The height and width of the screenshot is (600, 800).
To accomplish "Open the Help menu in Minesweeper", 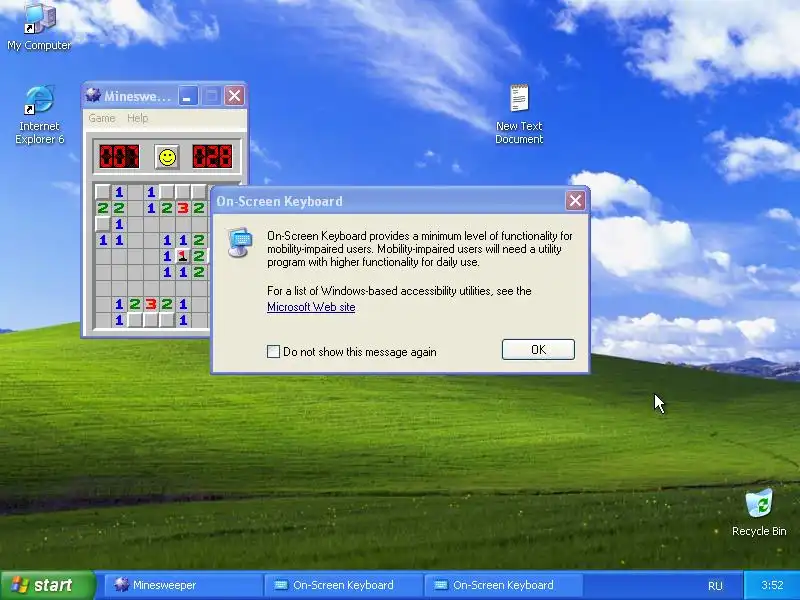I will (137, 118).
